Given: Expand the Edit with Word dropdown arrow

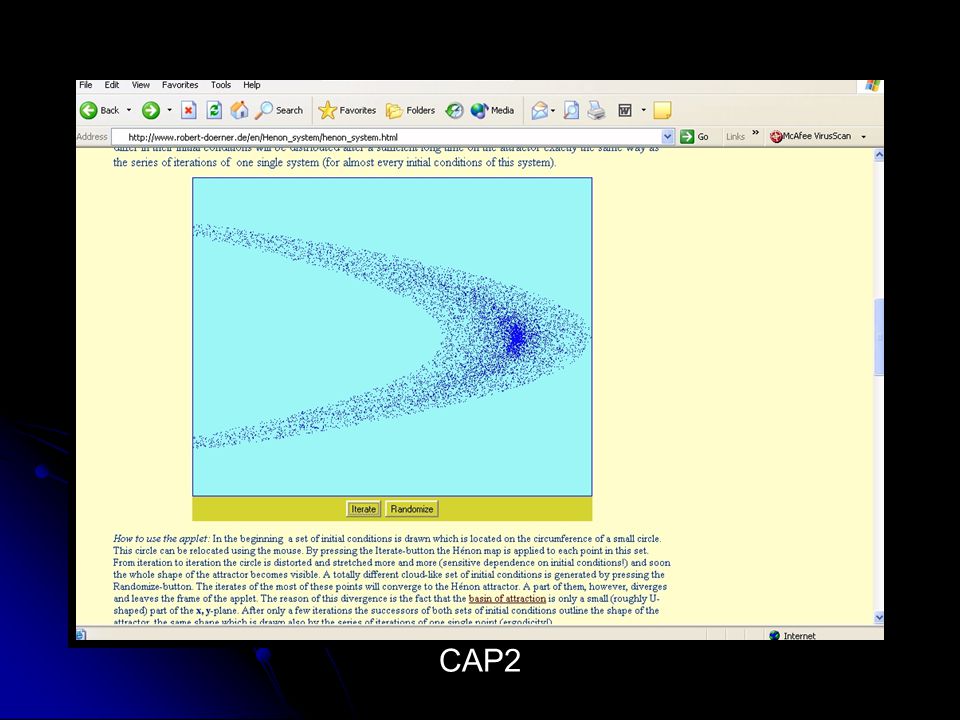Looking at the screenshot, I should click(643, 110).
